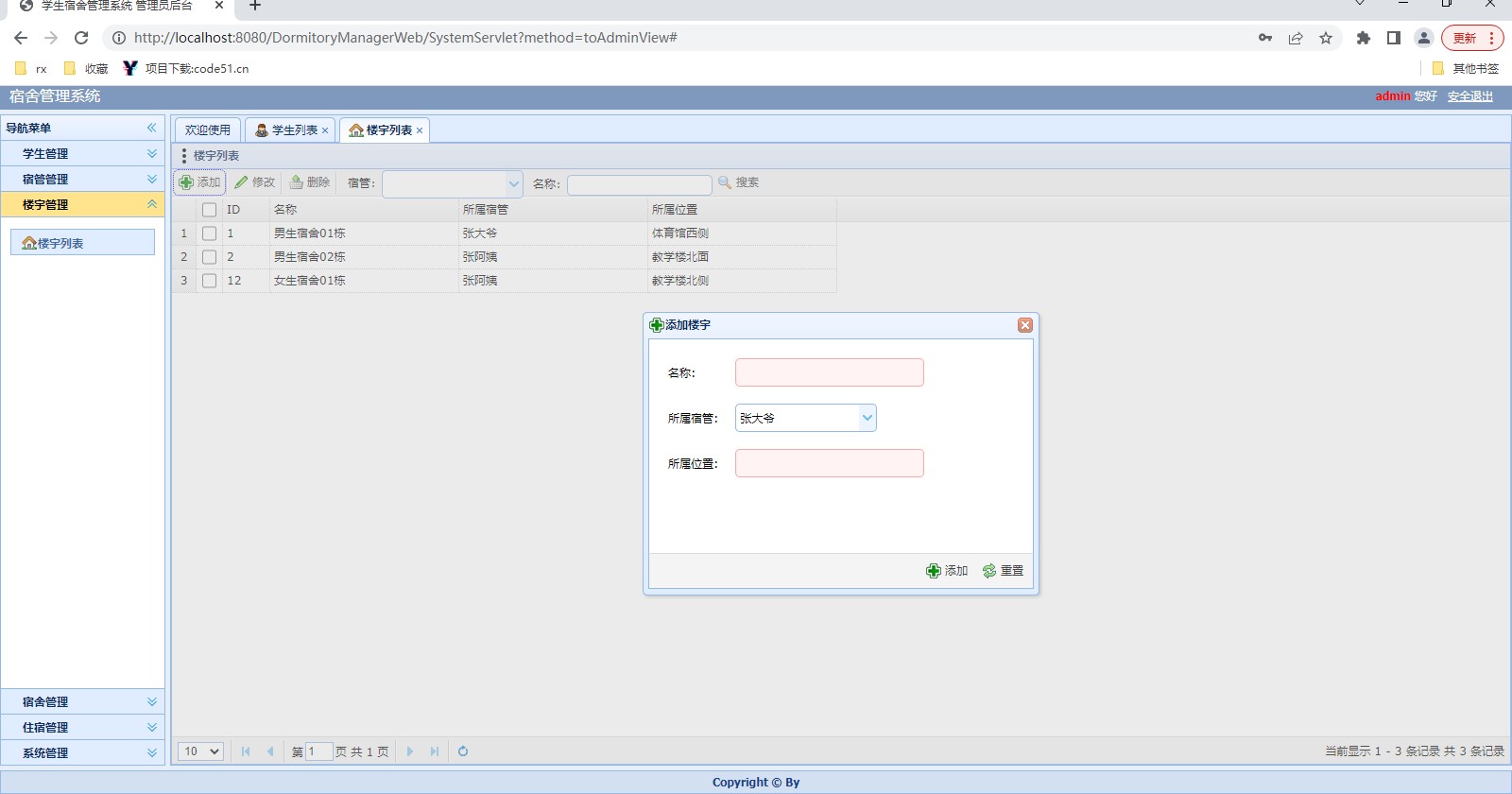Check the box for row with ID 12
Viewport: 1512px width, 794px height.
(x=210, y=281)
